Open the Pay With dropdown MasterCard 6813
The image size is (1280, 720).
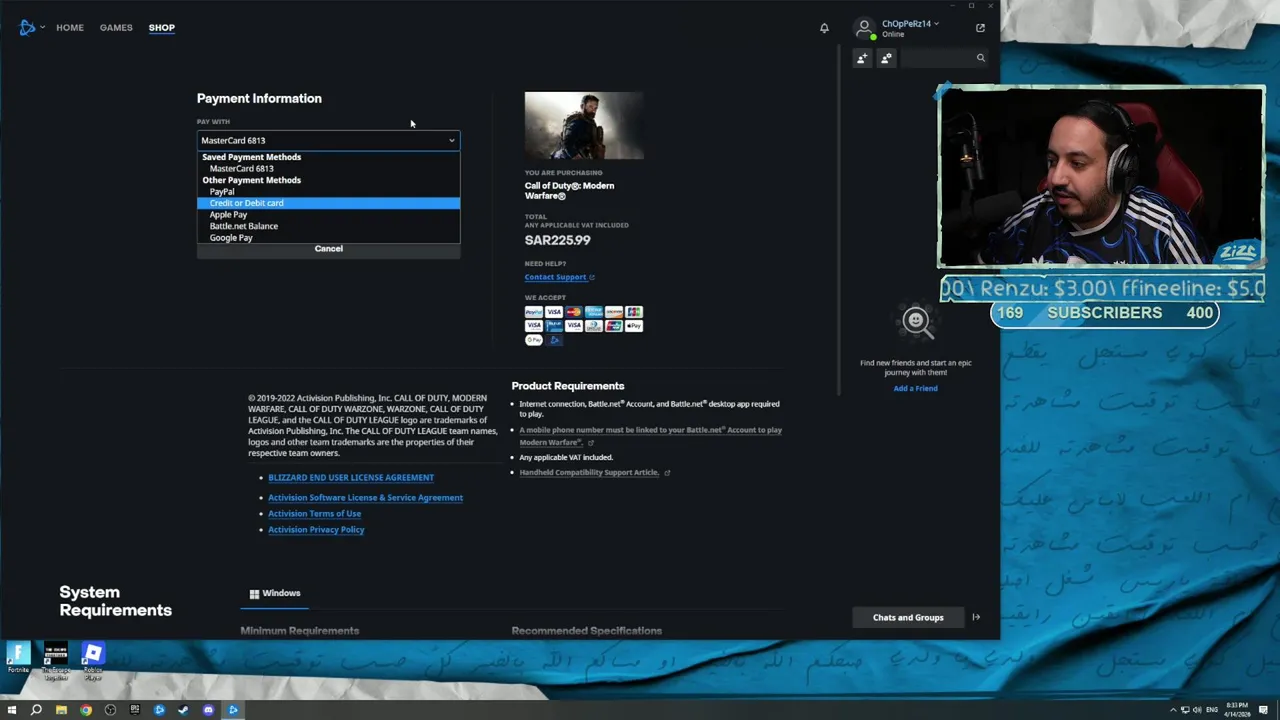click(328, 141)
